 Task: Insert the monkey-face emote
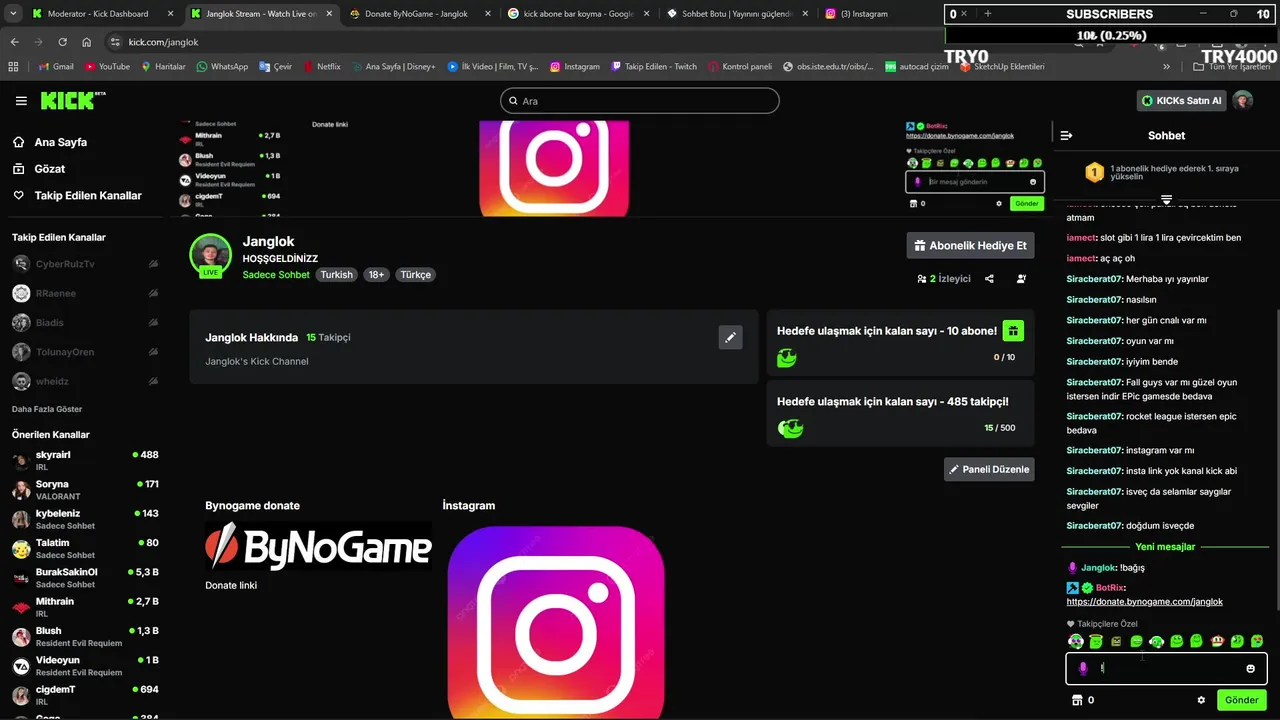coord(1217,641)
